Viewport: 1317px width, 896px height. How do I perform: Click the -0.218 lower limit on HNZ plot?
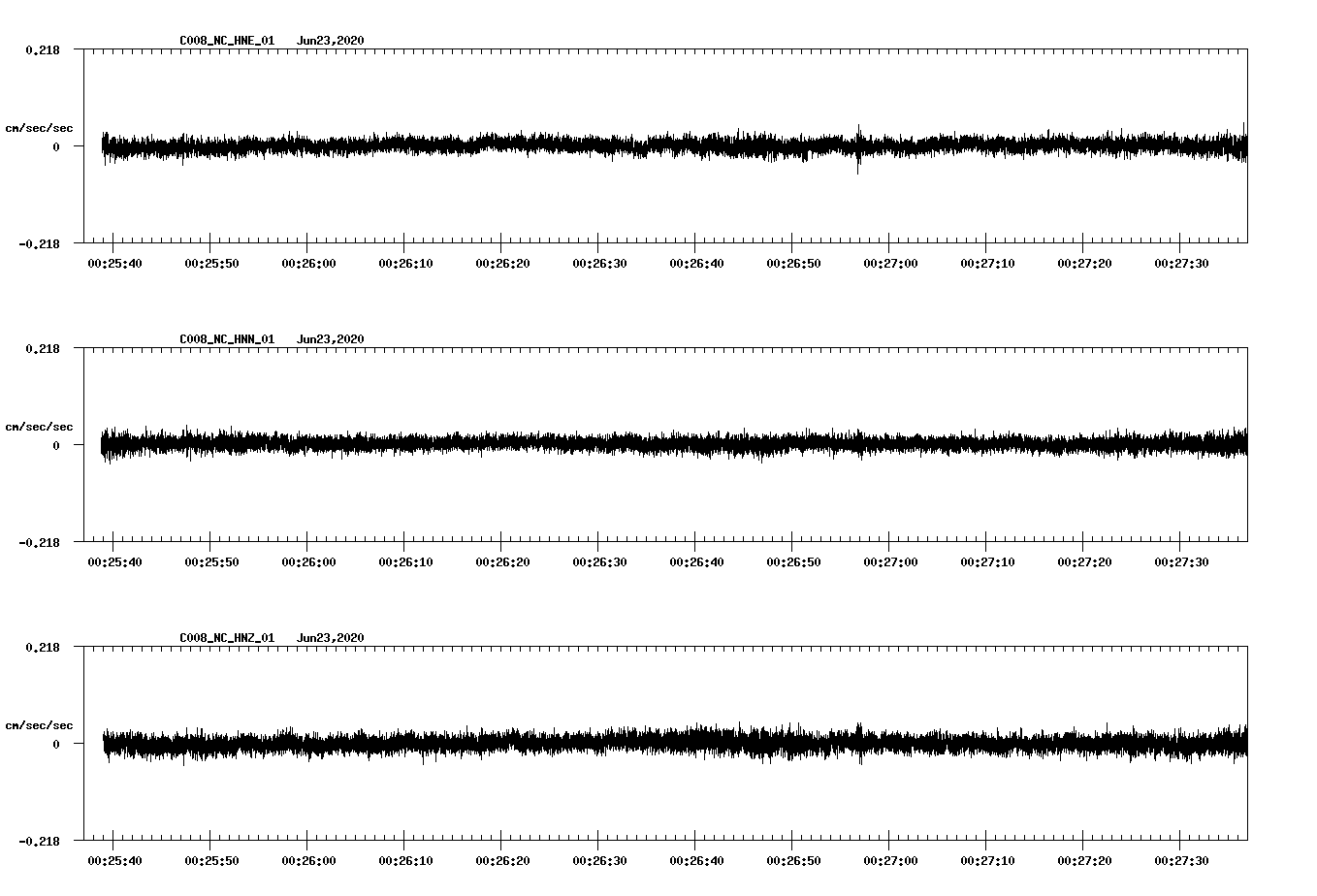(x=39, y=841)
